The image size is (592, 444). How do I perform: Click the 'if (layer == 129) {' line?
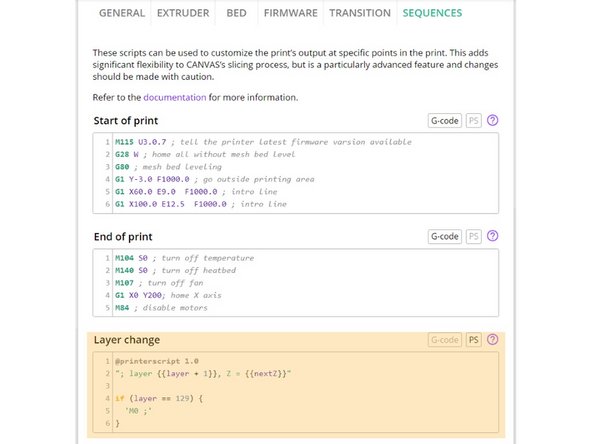point(159,399)
